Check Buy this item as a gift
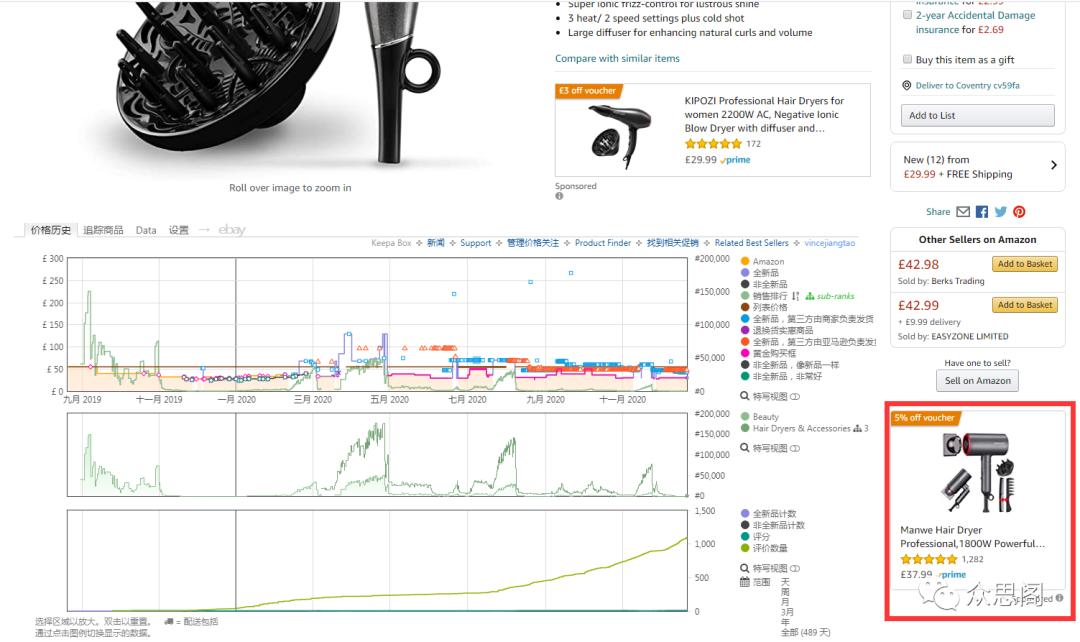 [907, 59]
